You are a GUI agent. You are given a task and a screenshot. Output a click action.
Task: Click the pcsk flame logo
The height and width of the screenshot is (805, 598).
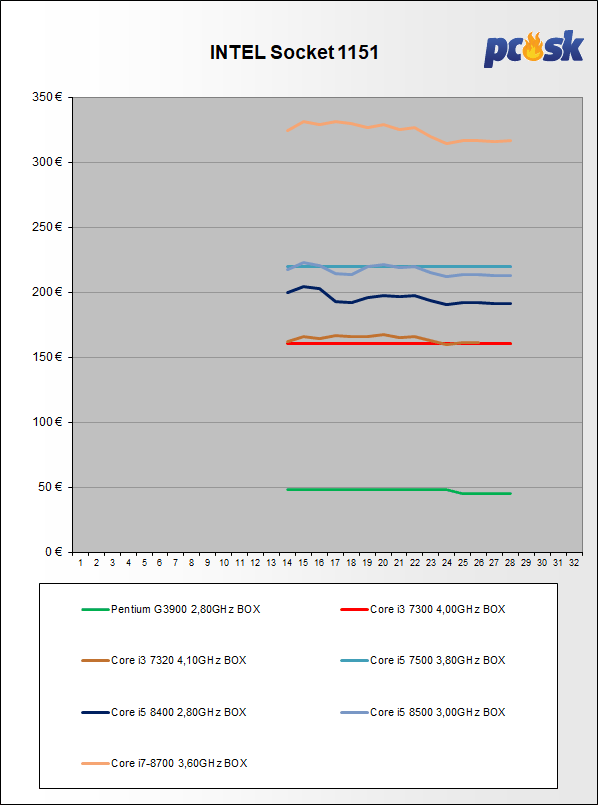coord(534,50)
